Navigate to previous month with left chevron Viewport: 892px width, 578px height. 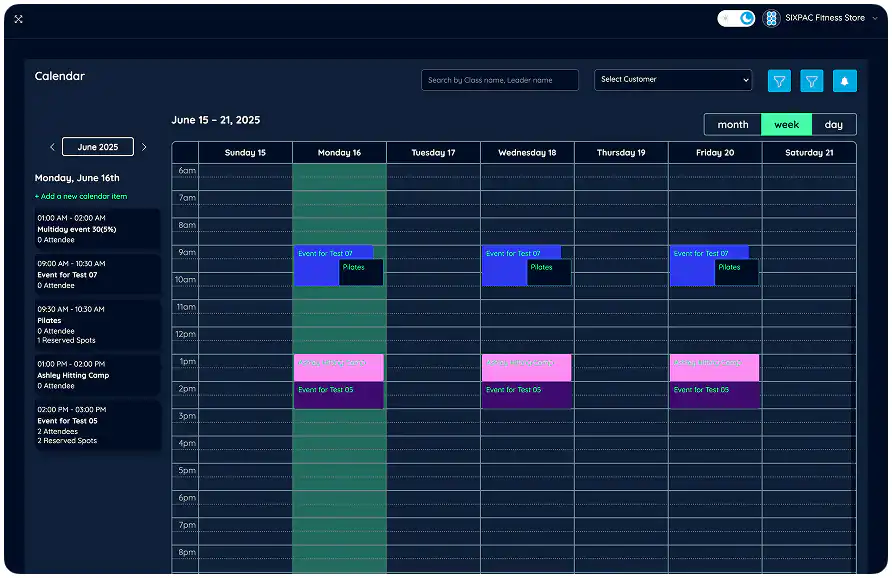tap(52, 146)
